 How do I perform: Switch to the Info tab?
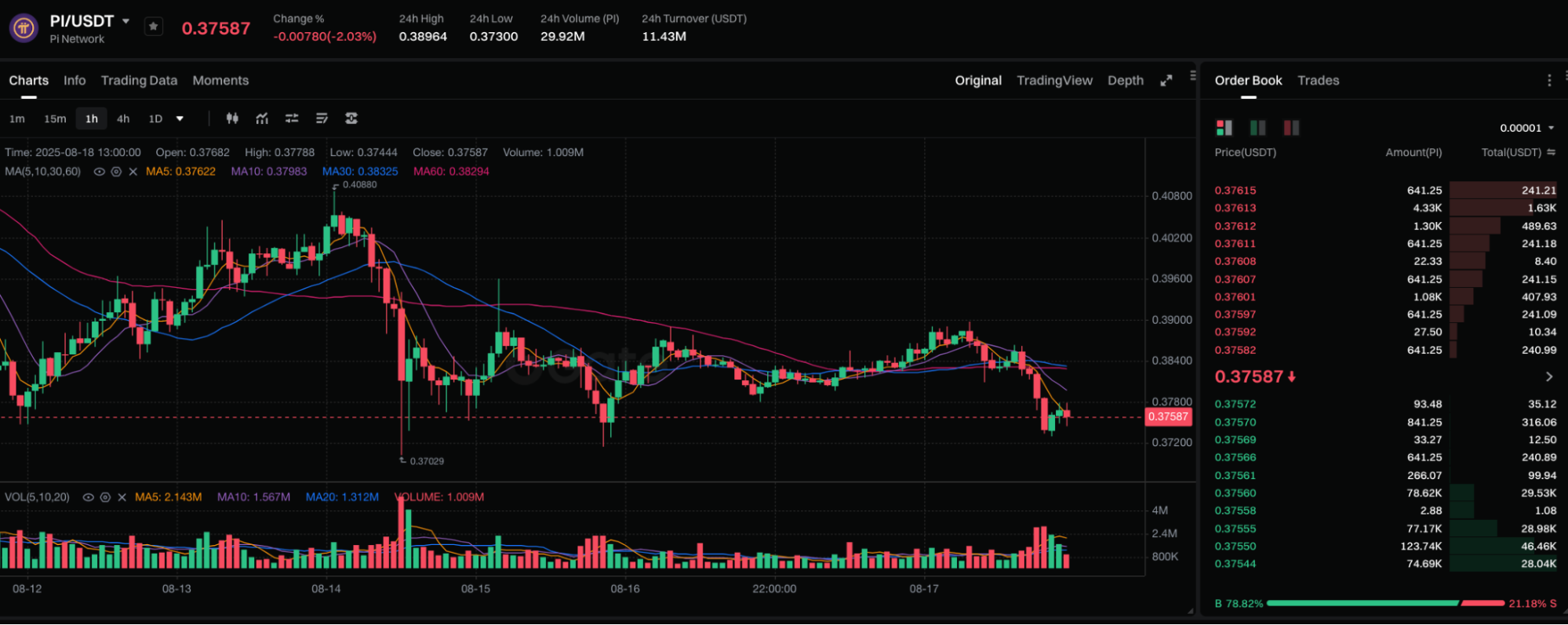coord(75,81)
